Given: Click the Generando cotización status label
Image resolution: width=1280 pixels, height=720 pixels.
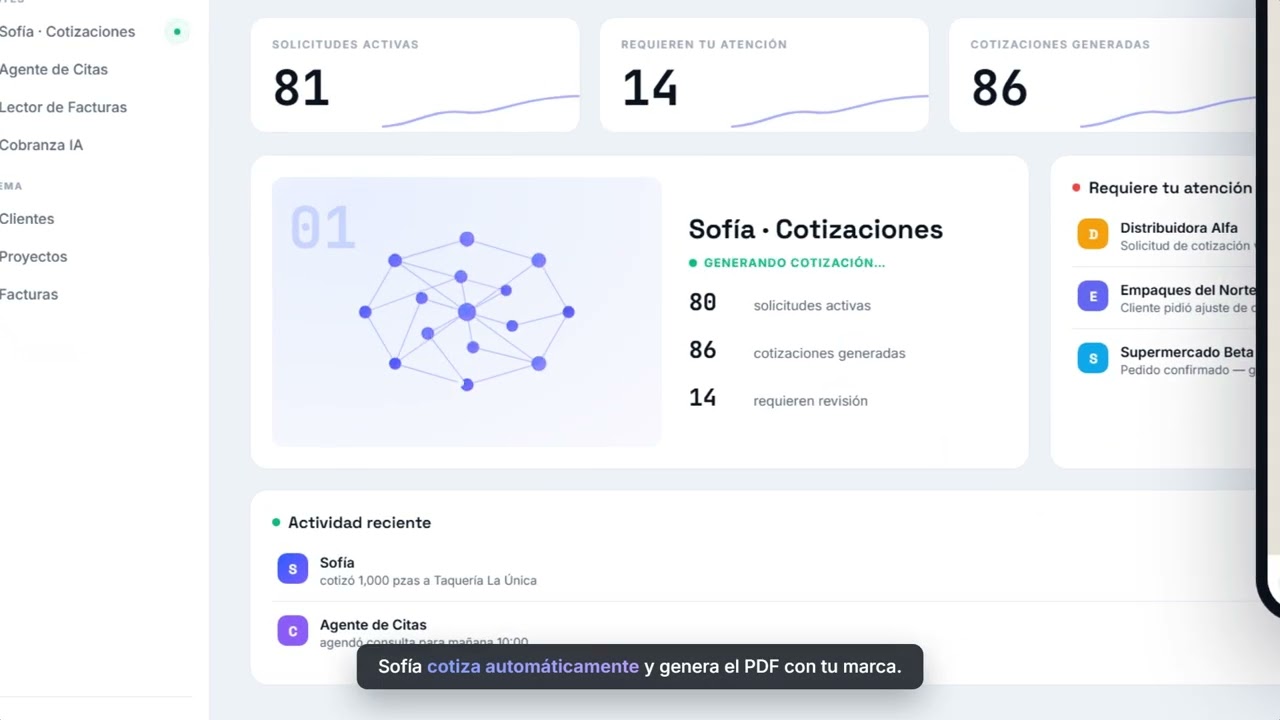Looking at the screenshot, I should pyautogui.click(x=787, y=263).
